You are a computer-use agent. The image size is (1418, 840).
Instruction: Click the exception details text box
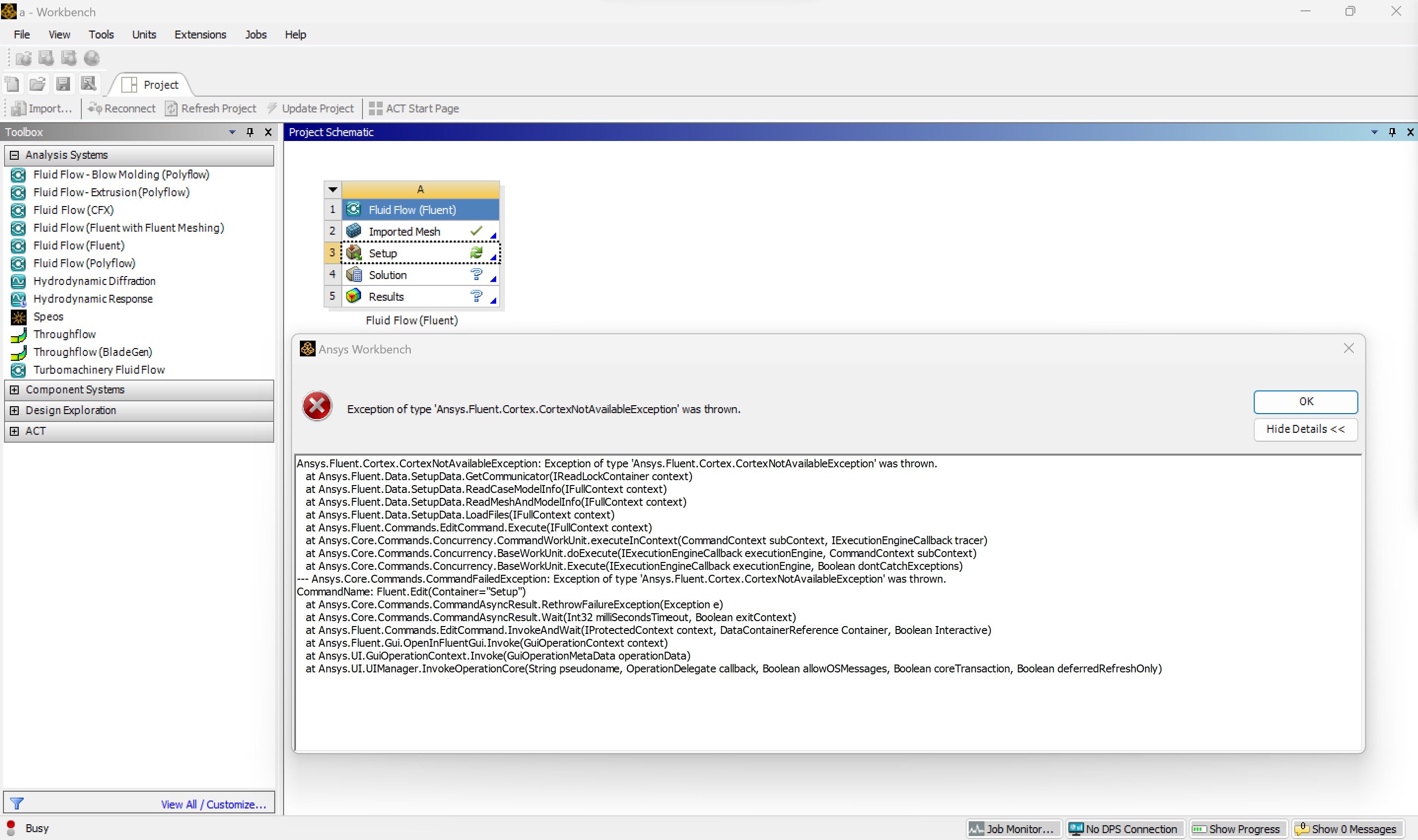coord(827,603)
